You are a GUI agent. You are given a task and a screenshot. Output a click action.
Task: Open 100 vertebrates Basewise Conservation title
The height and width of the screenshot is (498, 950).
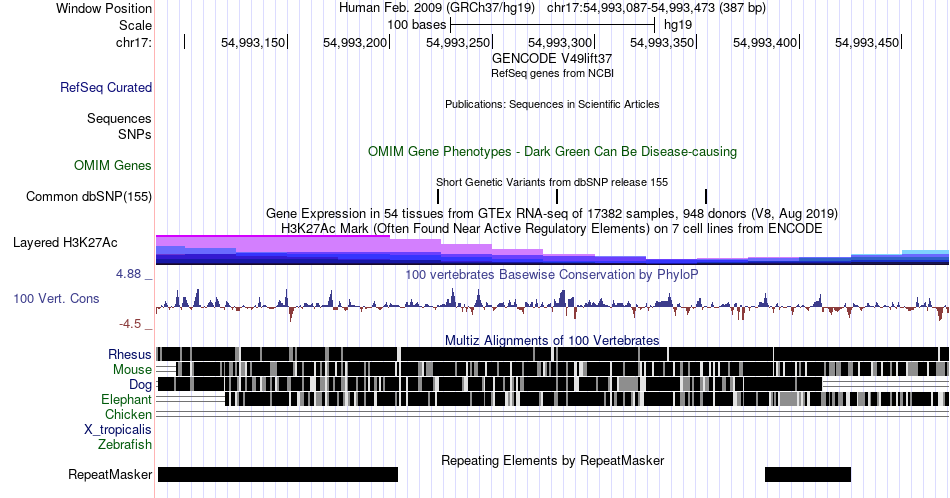552,274
